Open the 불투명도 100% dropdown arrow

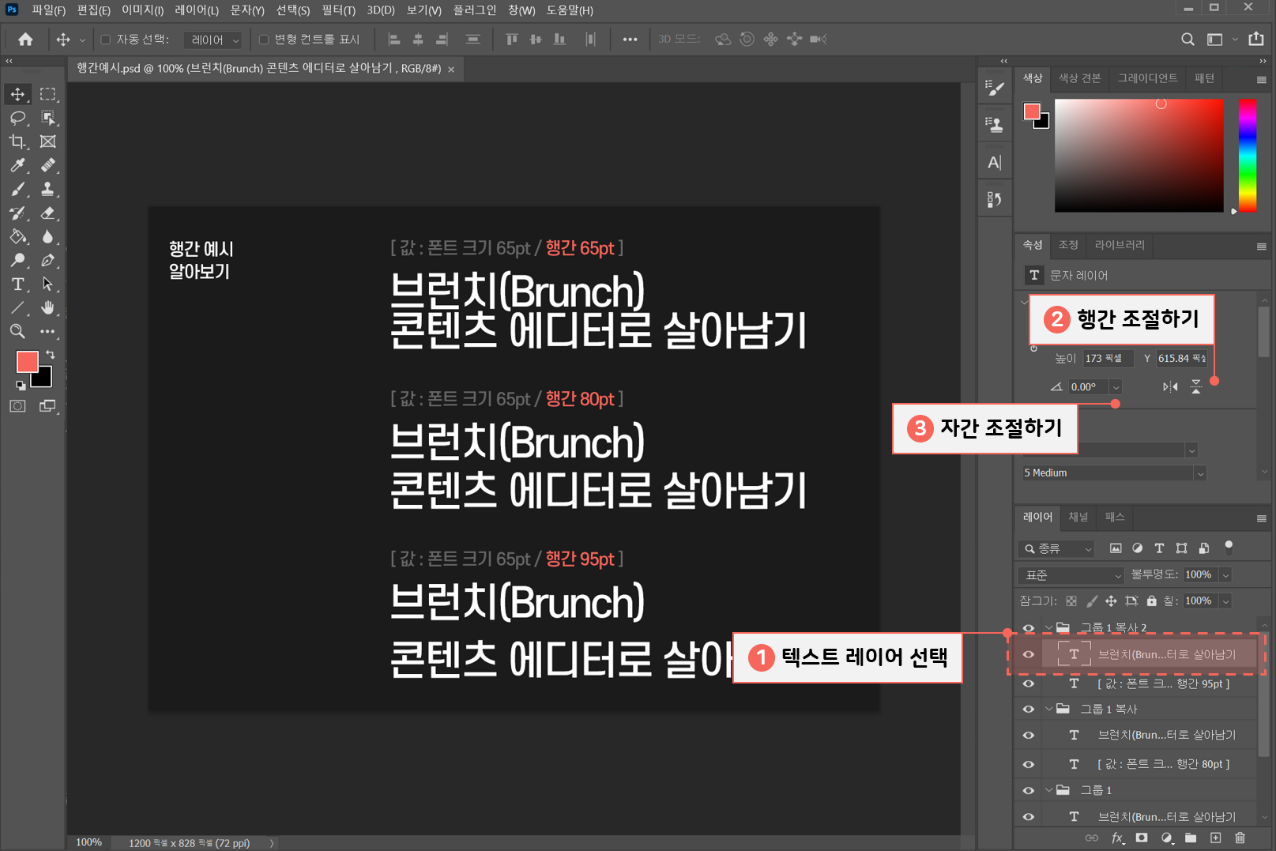click(x=1225, y=575)
